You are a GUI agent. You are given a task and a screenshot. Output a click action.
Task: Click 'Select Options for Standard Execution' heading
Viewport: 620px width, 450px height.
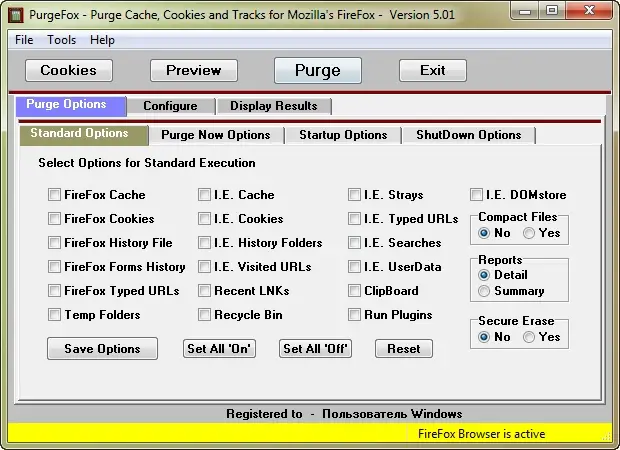(147, 163)
